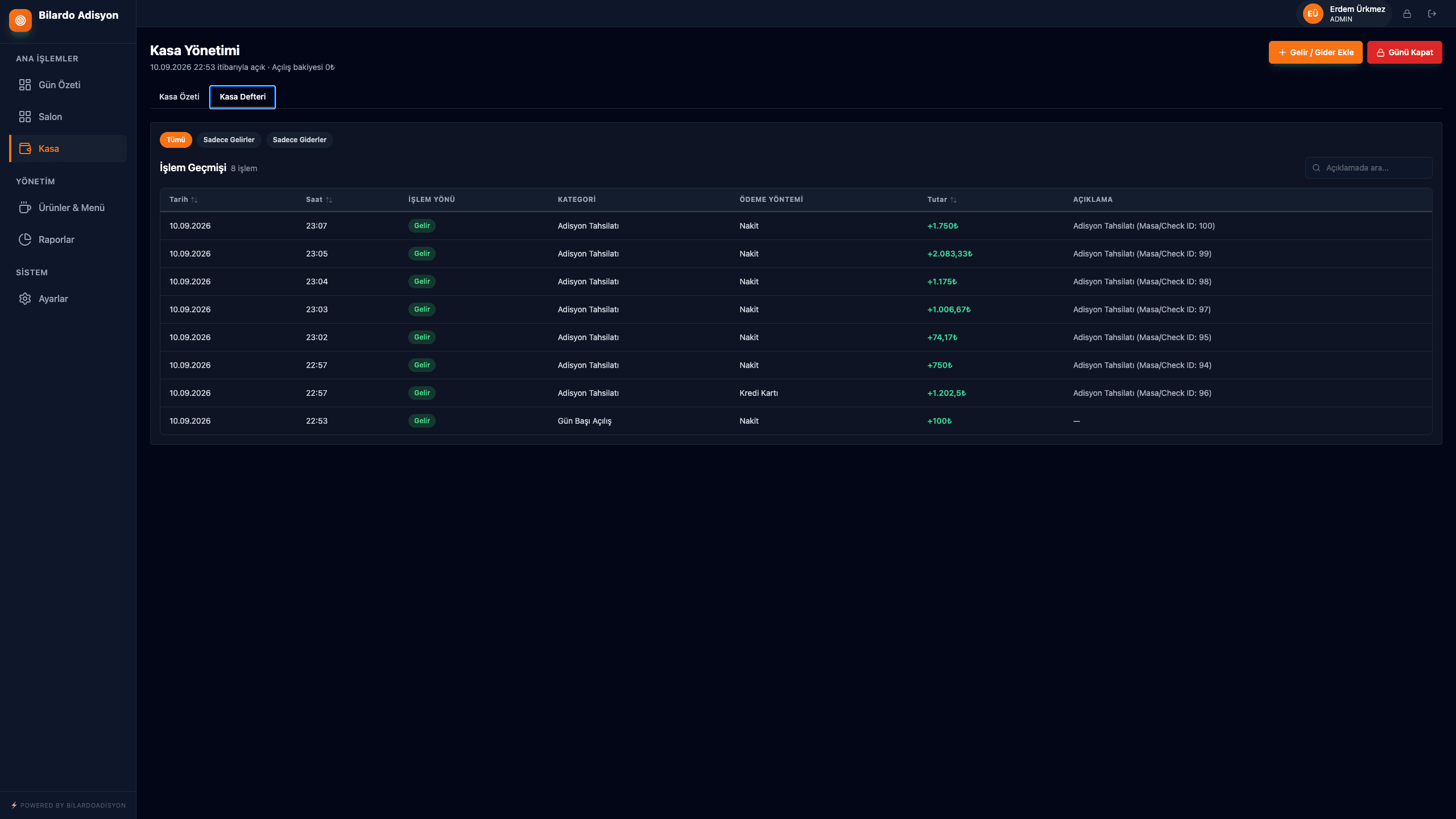Focus the Açıklamada ara search field
This screenshot has height=819, width=1456.
click(1369, 168)
